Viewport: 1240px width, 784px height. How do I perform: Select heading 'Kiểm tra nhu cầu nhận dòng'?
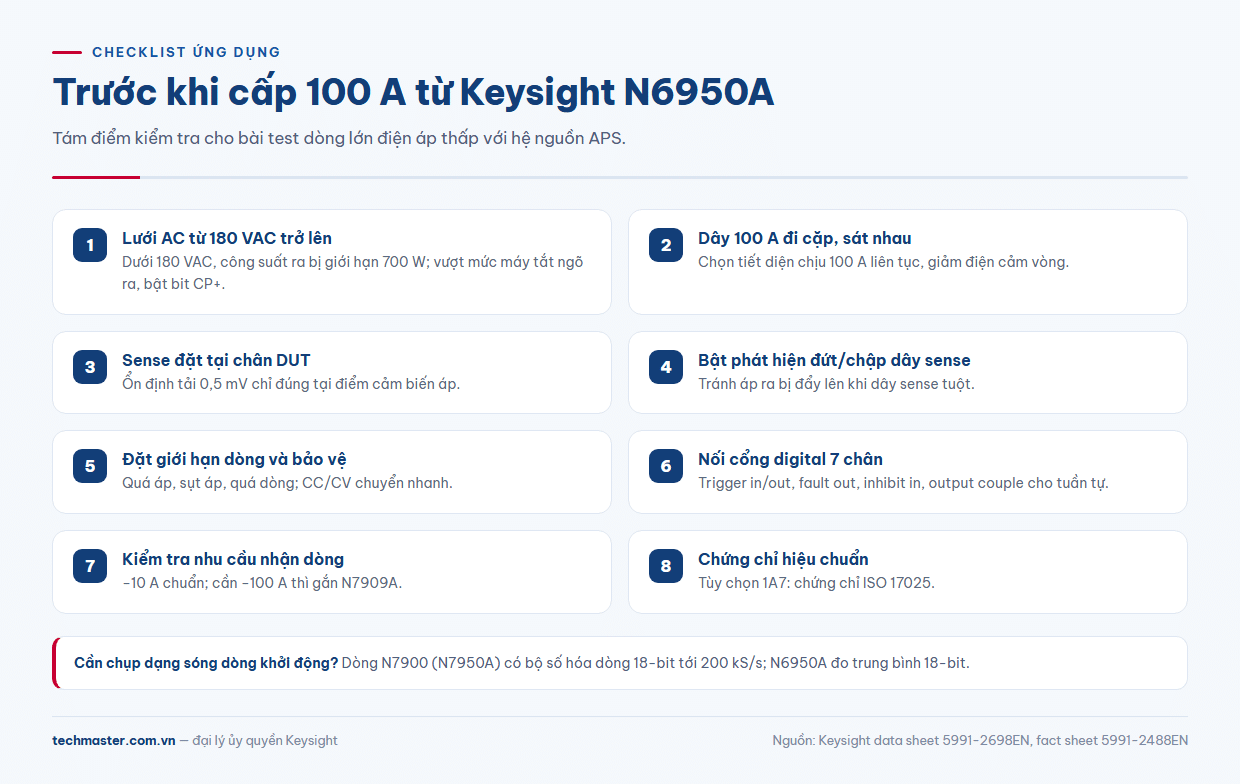tap(233, 559)
